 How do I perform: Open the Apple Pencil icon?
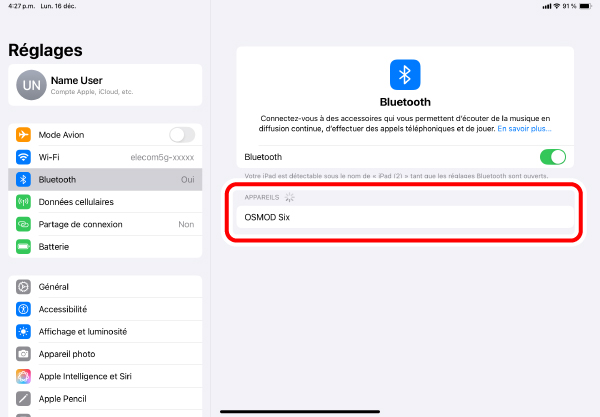click(23, 399)
